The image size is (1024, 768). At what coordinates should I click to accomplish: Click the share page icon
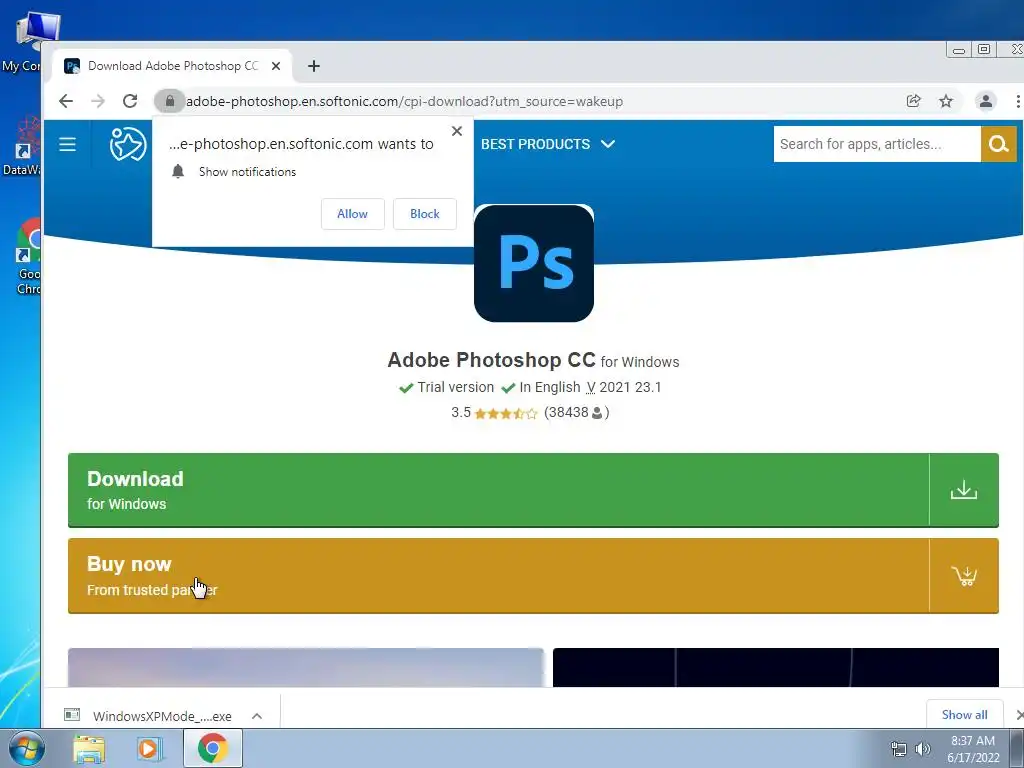(x=914, y=101)
